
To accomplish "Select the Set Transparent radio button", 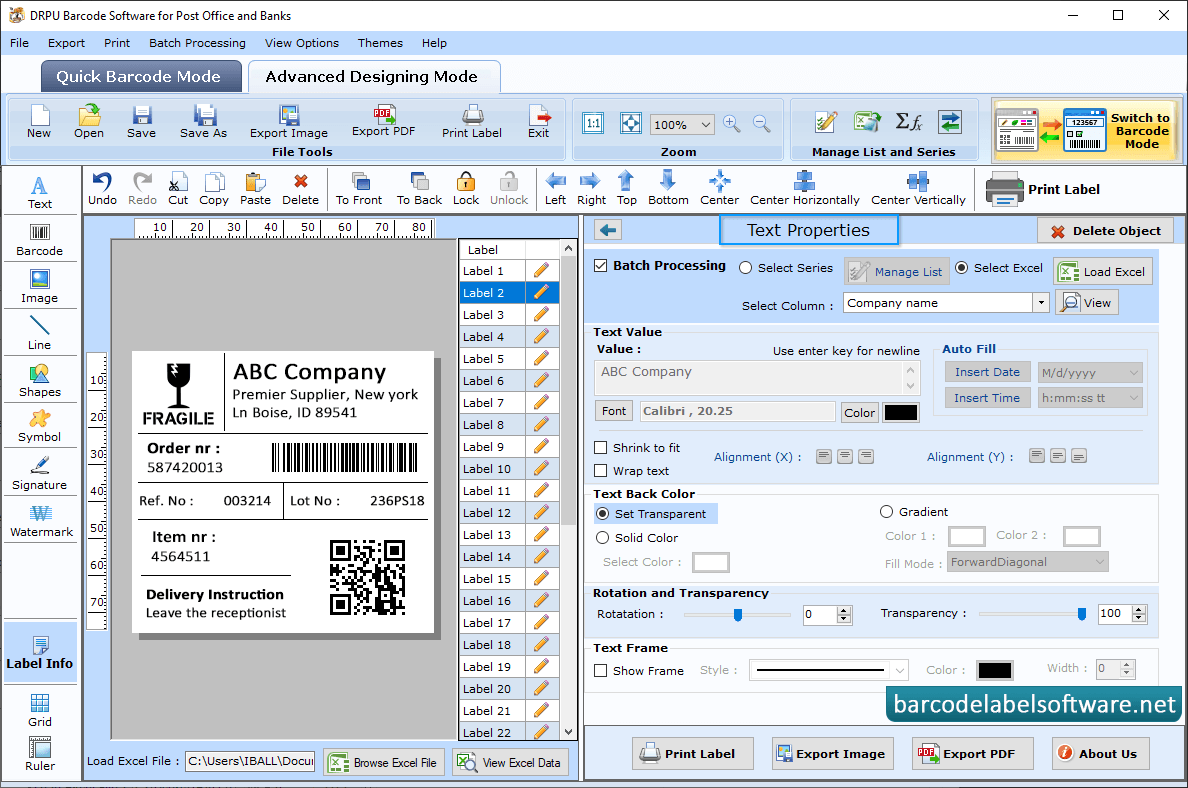I will pyautogui.click(x=602, y=514).
